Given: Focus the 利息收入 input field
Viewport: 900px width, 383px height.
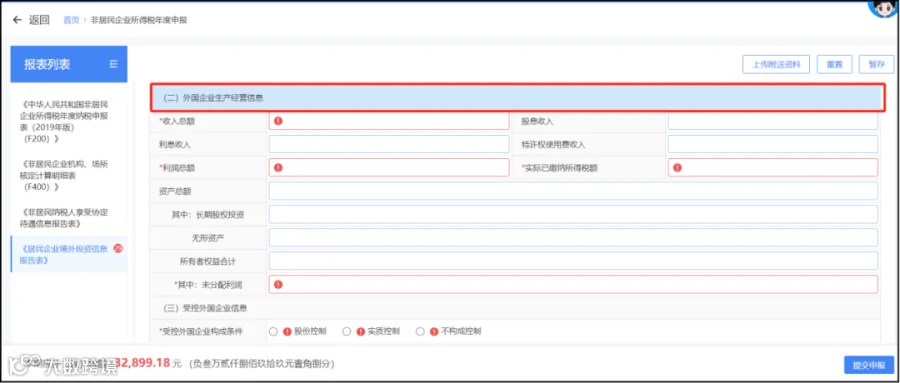Looking at the screenshot, I should (x=389, y=144).
